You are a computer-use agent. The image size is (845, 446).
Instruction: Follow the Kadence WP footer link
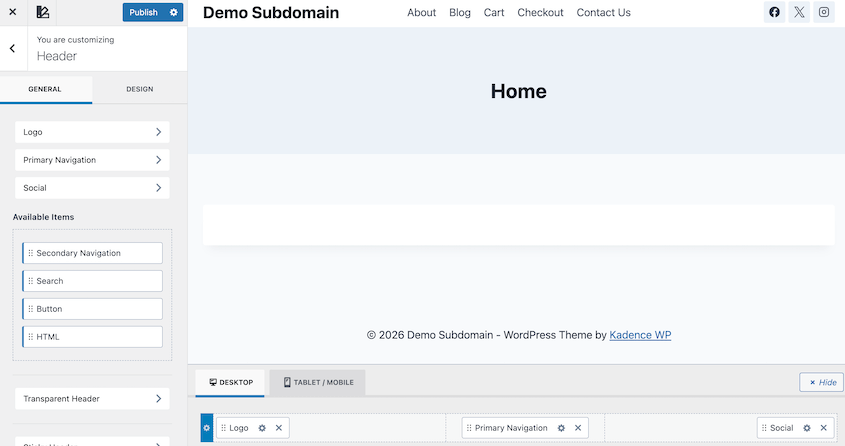[x=640, y=335]
